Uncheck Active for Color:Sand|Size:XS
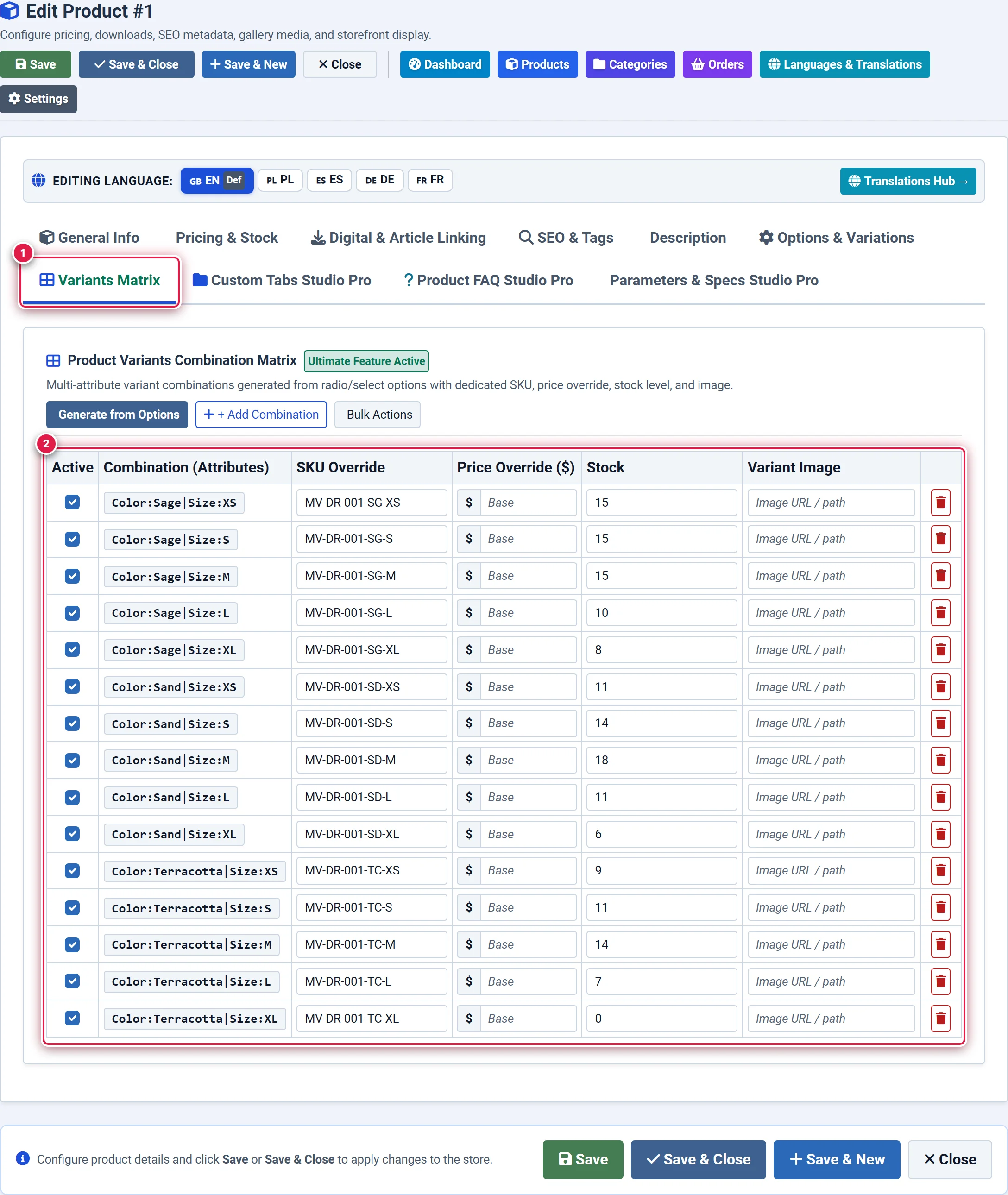The image size is (1008, 1195). pyautogui.click(x=72, y=686)
